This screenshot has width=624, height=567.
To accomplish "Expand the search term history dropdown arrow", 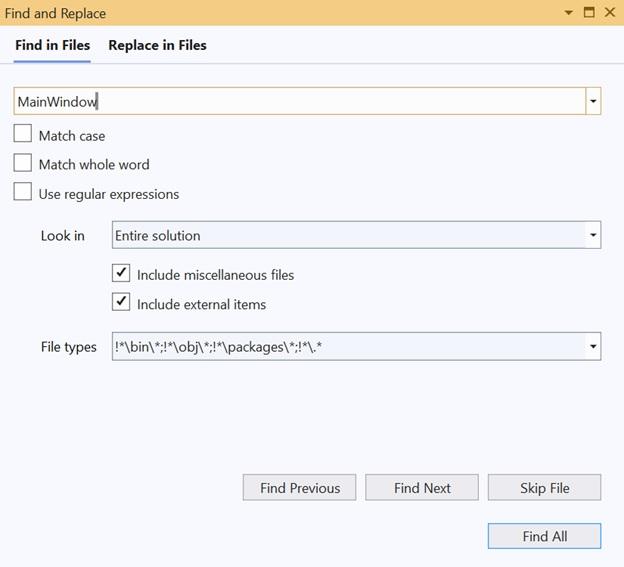I will (x=593, y=101).
